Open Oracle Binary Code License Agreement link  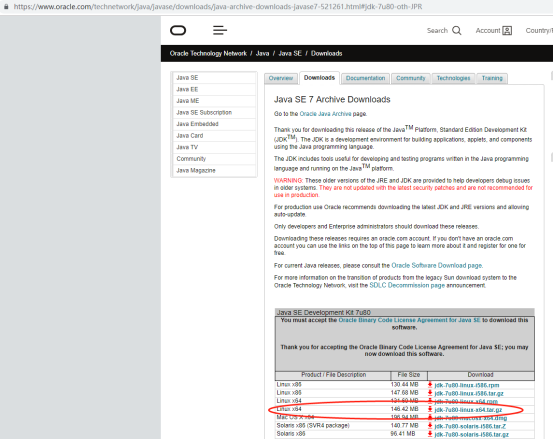(409, 320)
